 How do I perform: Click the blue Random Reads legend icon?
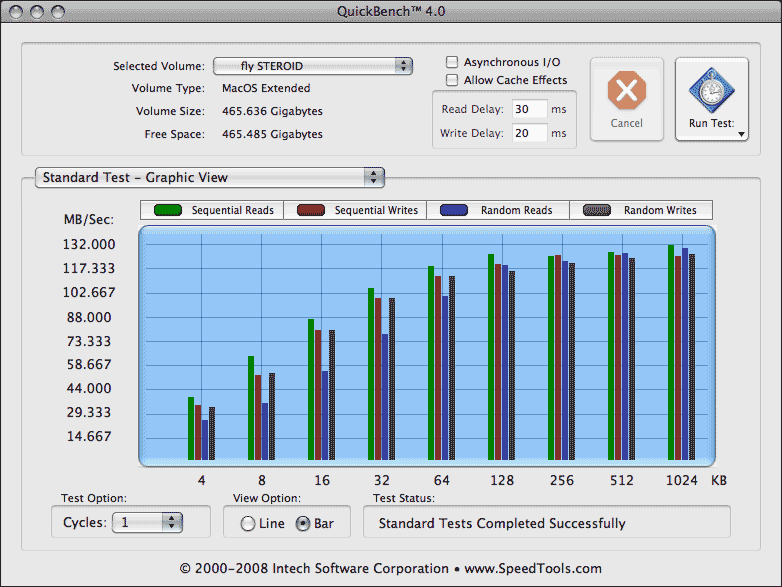tap(455, 210)
